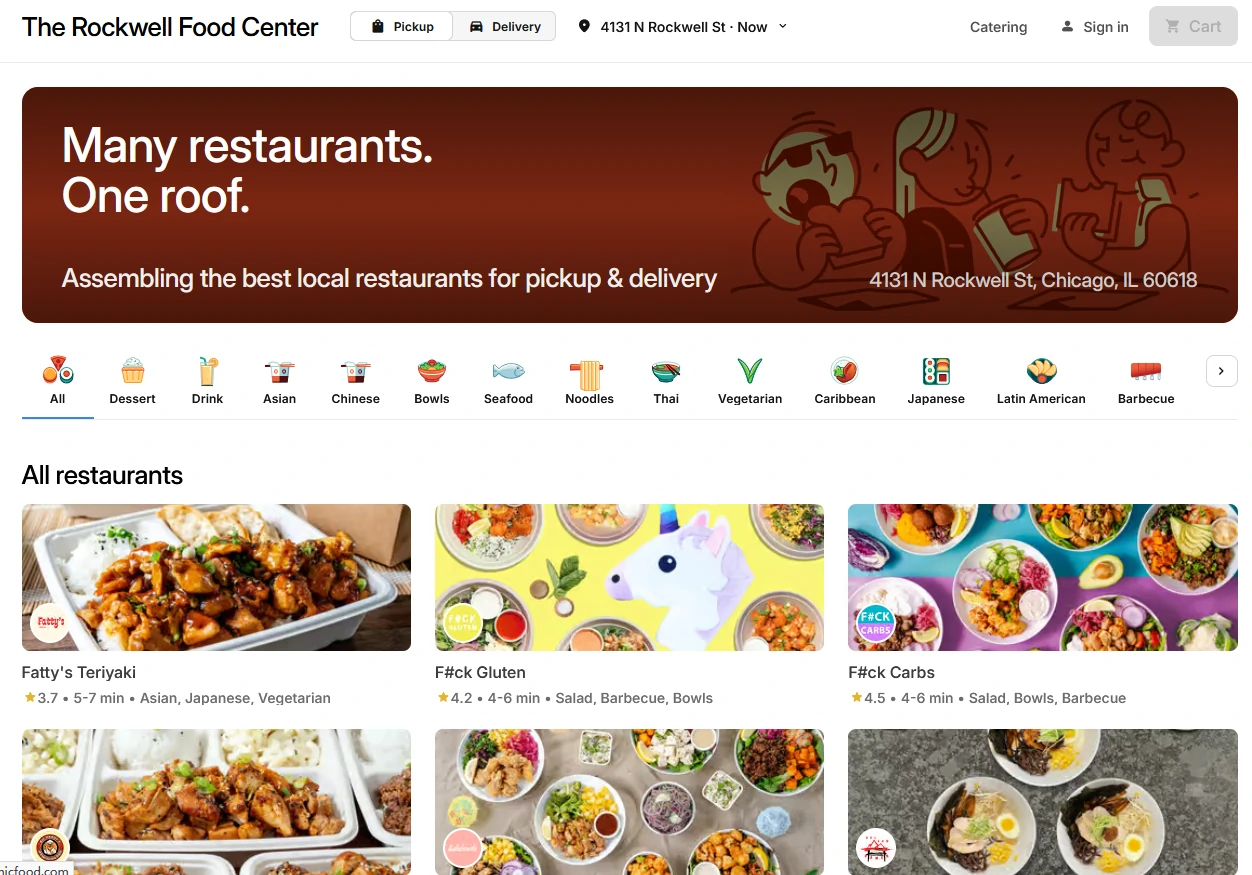Select the Barbecue category icon
1252x875 pixels.
click(x=1146, y=372)
